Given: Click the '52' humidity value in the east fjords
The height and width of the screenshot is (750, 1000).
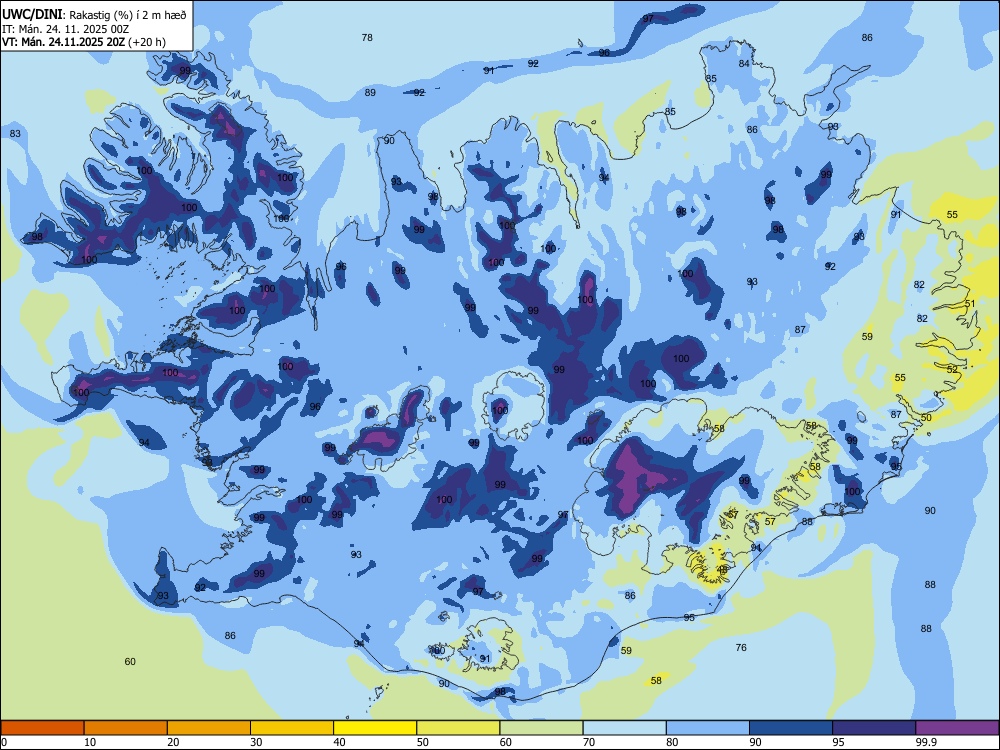Looking at the screenshot, I should coord(952,369).
